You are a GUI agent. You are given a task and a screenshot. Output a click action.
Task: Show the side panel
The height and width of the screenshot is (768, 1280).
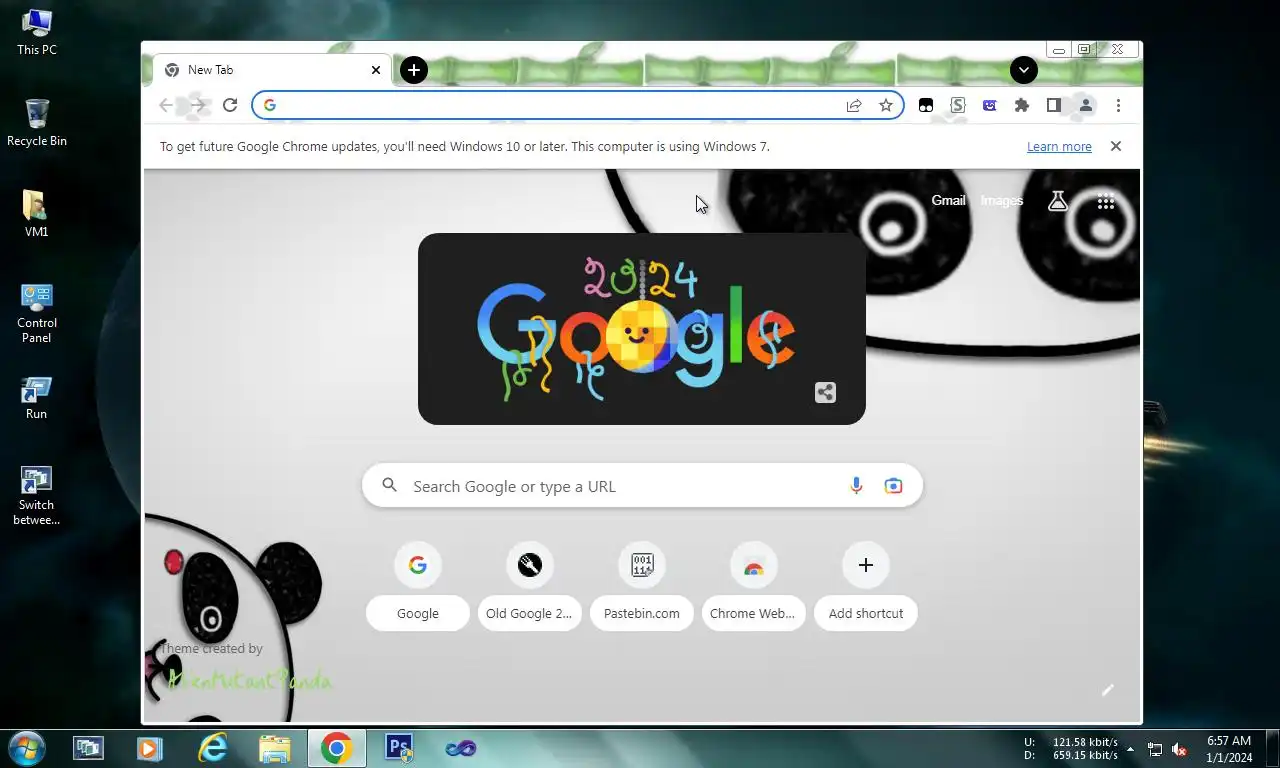pos(1054,105)
